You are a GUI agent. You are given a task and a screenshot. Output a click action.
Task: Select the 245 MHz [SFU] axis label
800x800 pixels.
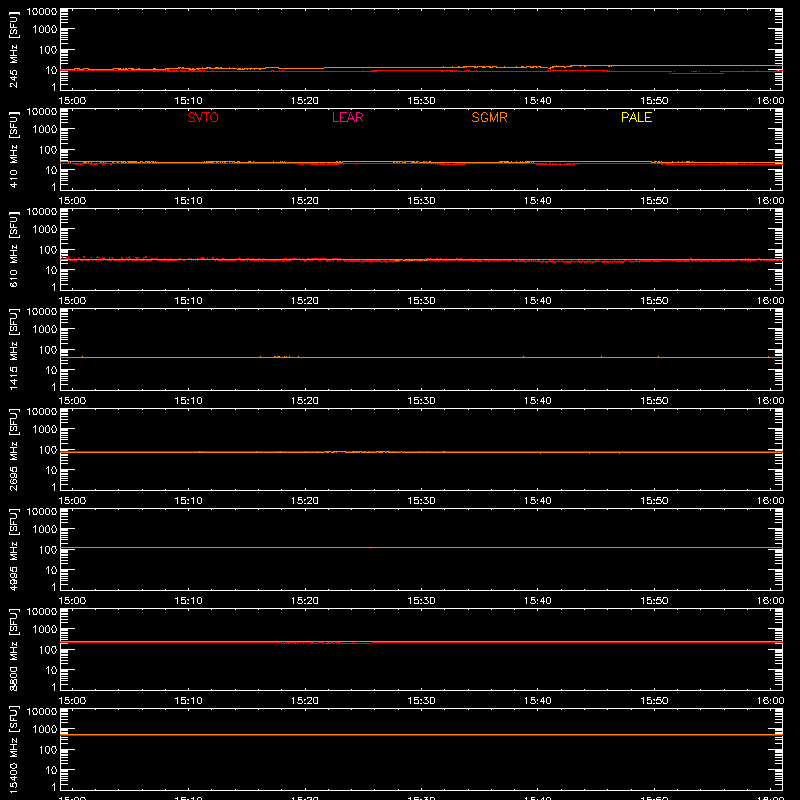13,49
